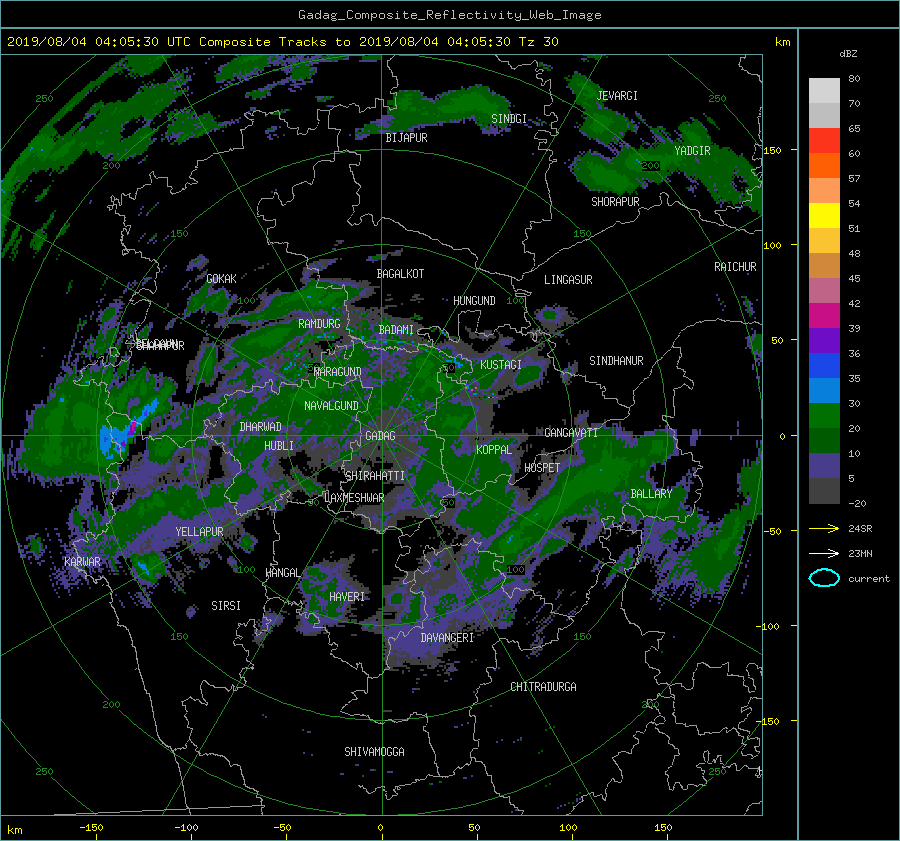Click the SINDHANUR city label
Viewport: 900px width, 841px height.
point(616,361)
